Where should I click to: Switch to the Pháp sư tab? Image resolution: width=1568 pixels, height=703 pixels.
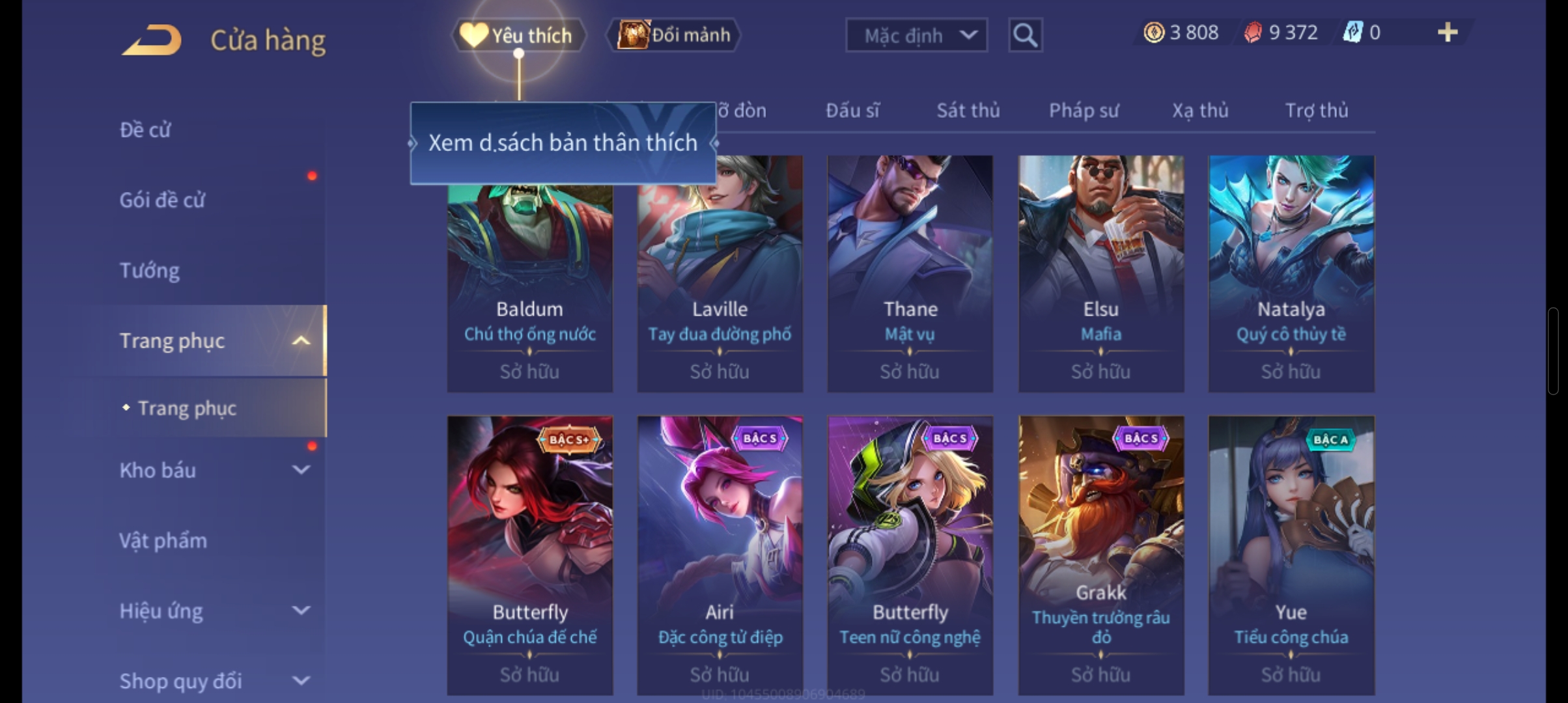[1084, 111]
